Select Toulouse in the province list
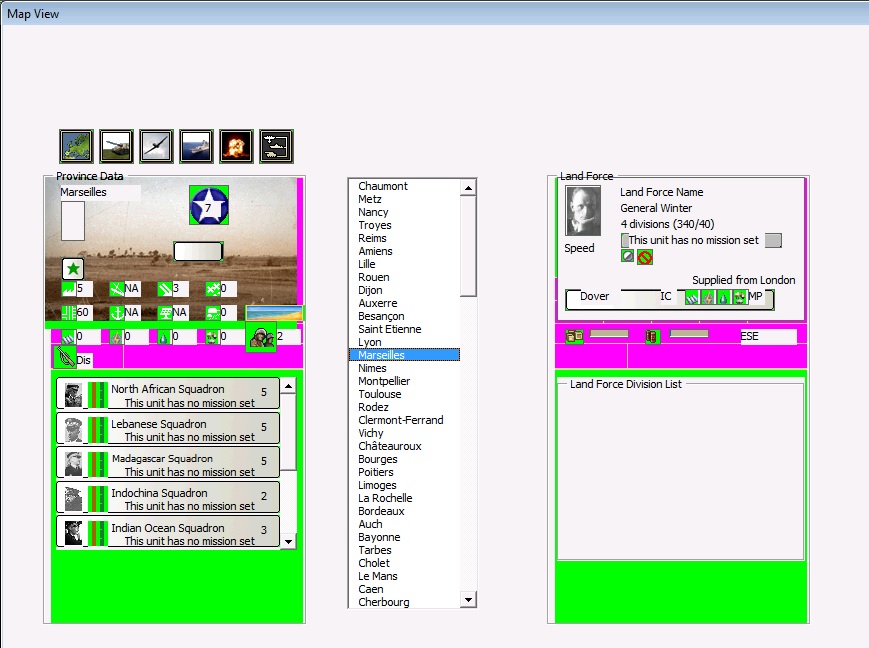The height and width of the screenshot is (648, 869). click(380, 394)
